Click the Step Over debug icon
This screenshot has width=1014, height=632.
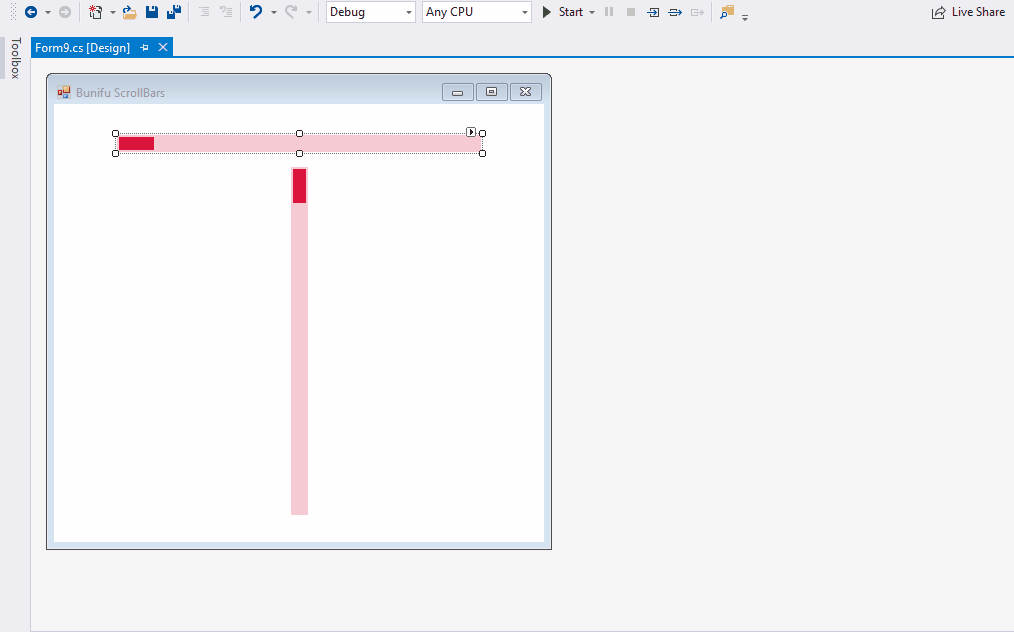tap(675, 12)
